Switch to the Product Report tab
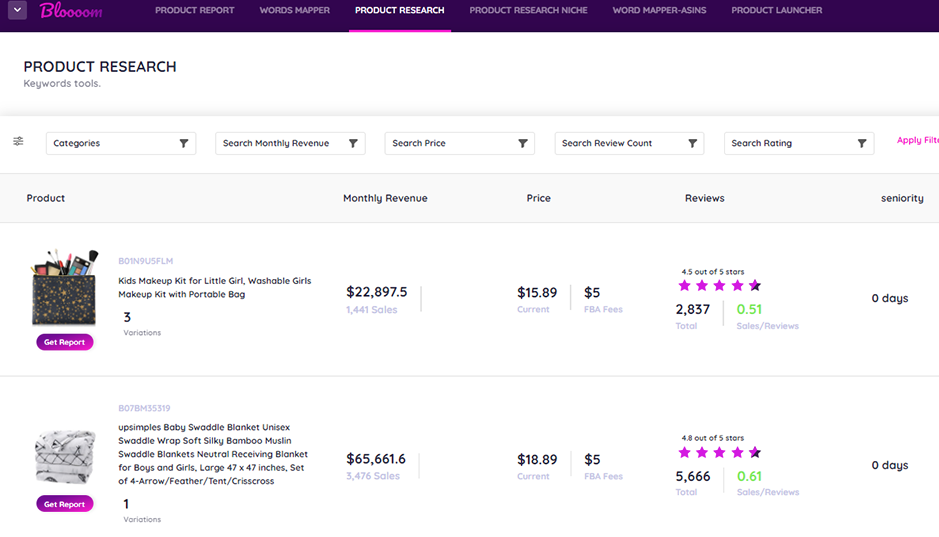Image resolution: width=939 pixels, height=537 pixels. click(x=195, y=11)
